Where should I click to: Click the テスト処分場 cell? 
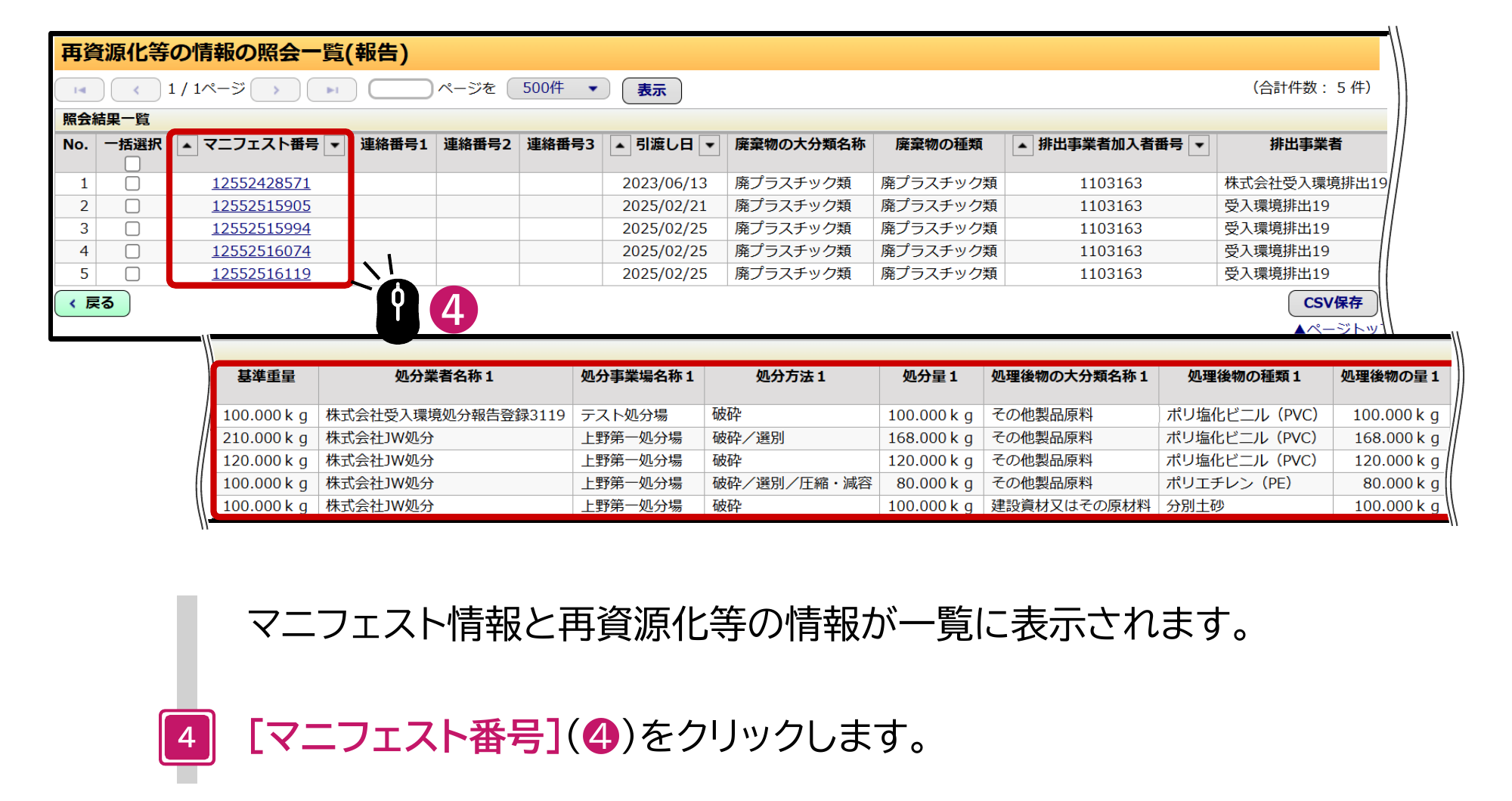coord(639,415)
